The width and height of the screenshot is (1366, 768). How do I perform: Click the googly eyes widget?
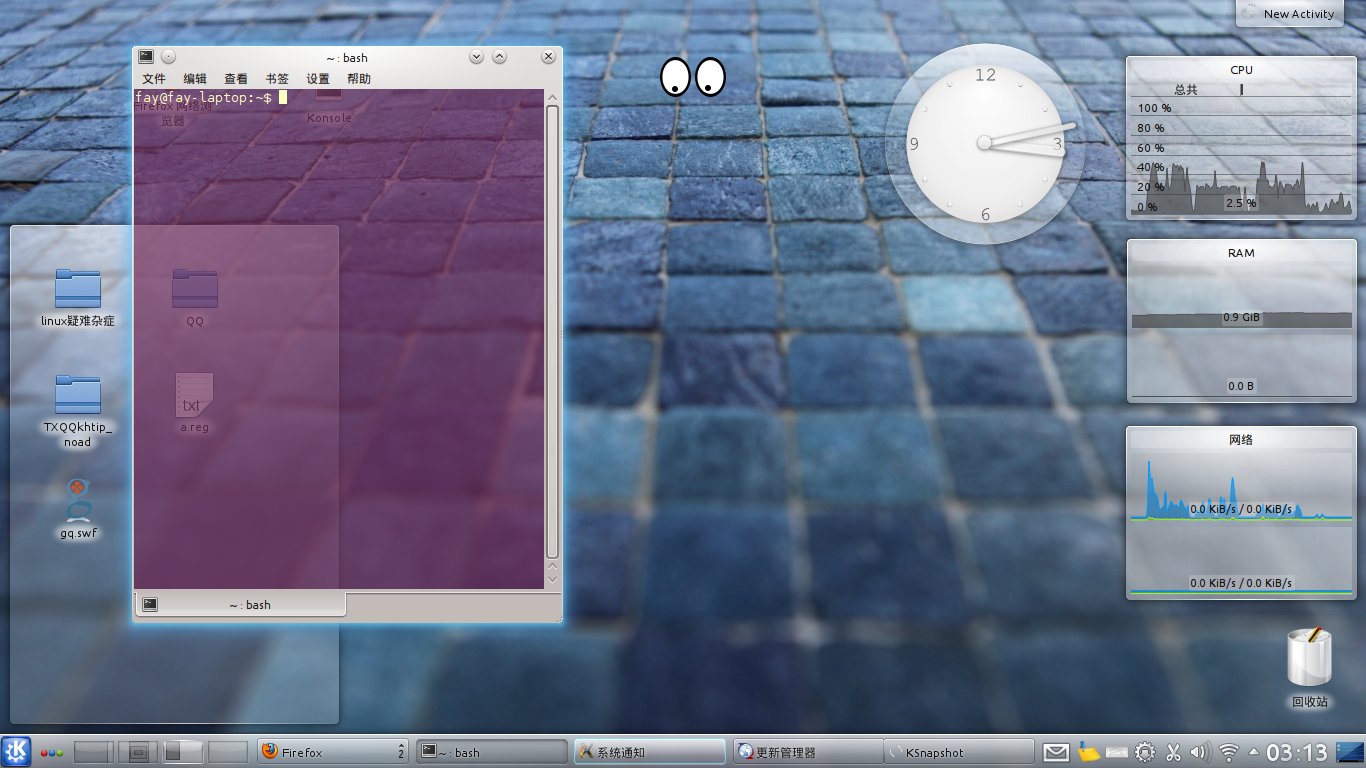click(693, 77)
